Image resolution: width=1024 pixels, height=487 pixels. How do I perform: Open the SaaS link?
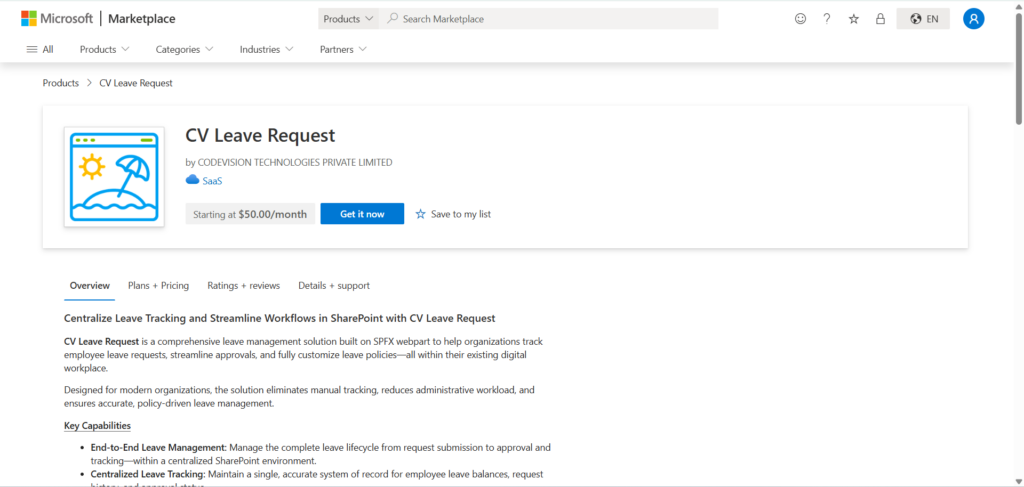(x=212, y=181)
